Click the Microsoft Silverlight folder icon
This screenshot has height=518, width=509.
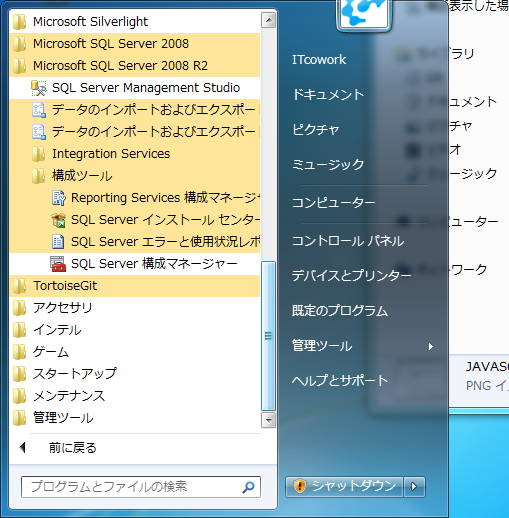pos(20,22)
